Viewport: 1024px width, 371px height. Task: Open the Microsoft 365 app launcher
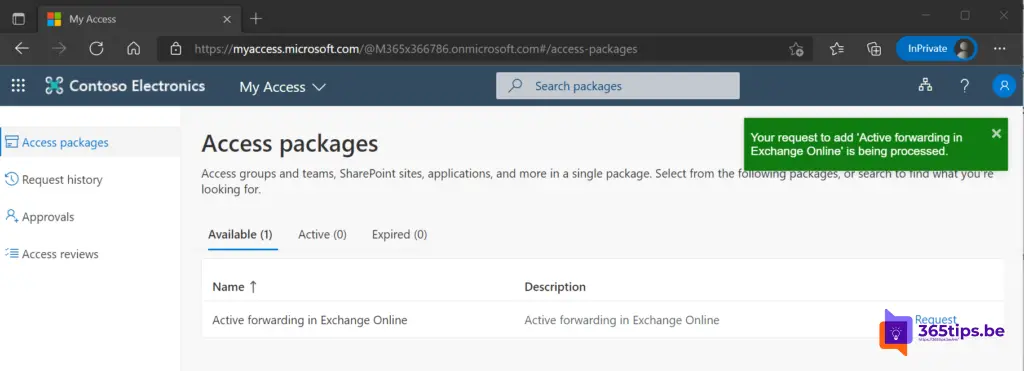coord(18,86)
